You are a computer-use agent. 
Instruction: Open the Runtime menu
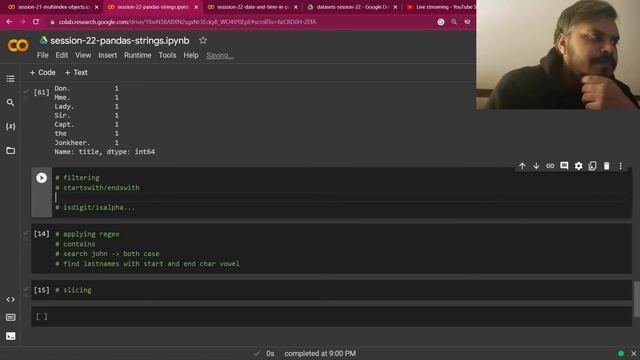[138, 55]
